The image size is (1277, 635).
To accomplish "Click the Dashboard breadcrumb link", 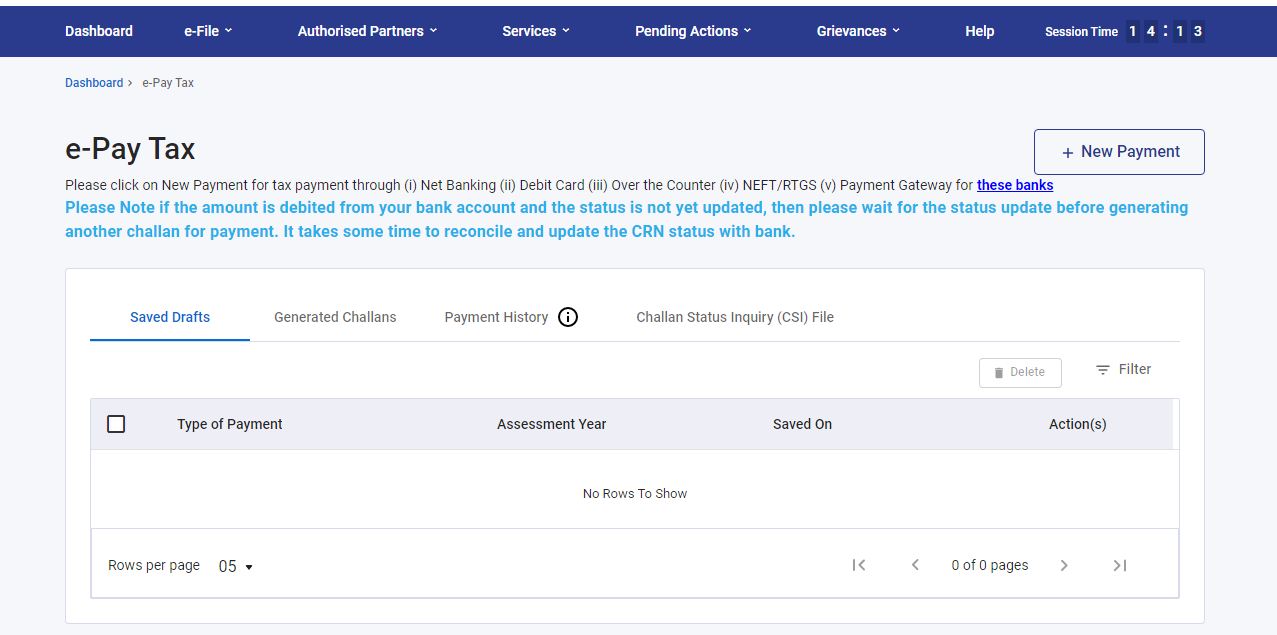I will [94, 83].
